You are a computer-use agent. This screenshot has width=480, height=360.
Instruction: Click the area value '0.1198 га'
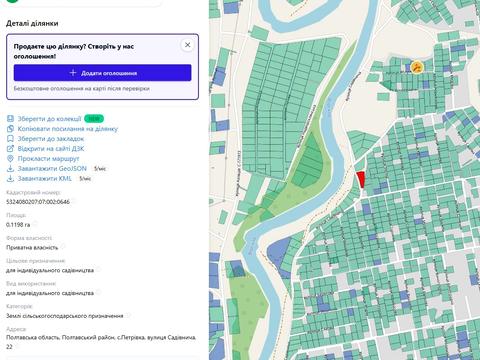pyautogui.click(x=18, y=225)
